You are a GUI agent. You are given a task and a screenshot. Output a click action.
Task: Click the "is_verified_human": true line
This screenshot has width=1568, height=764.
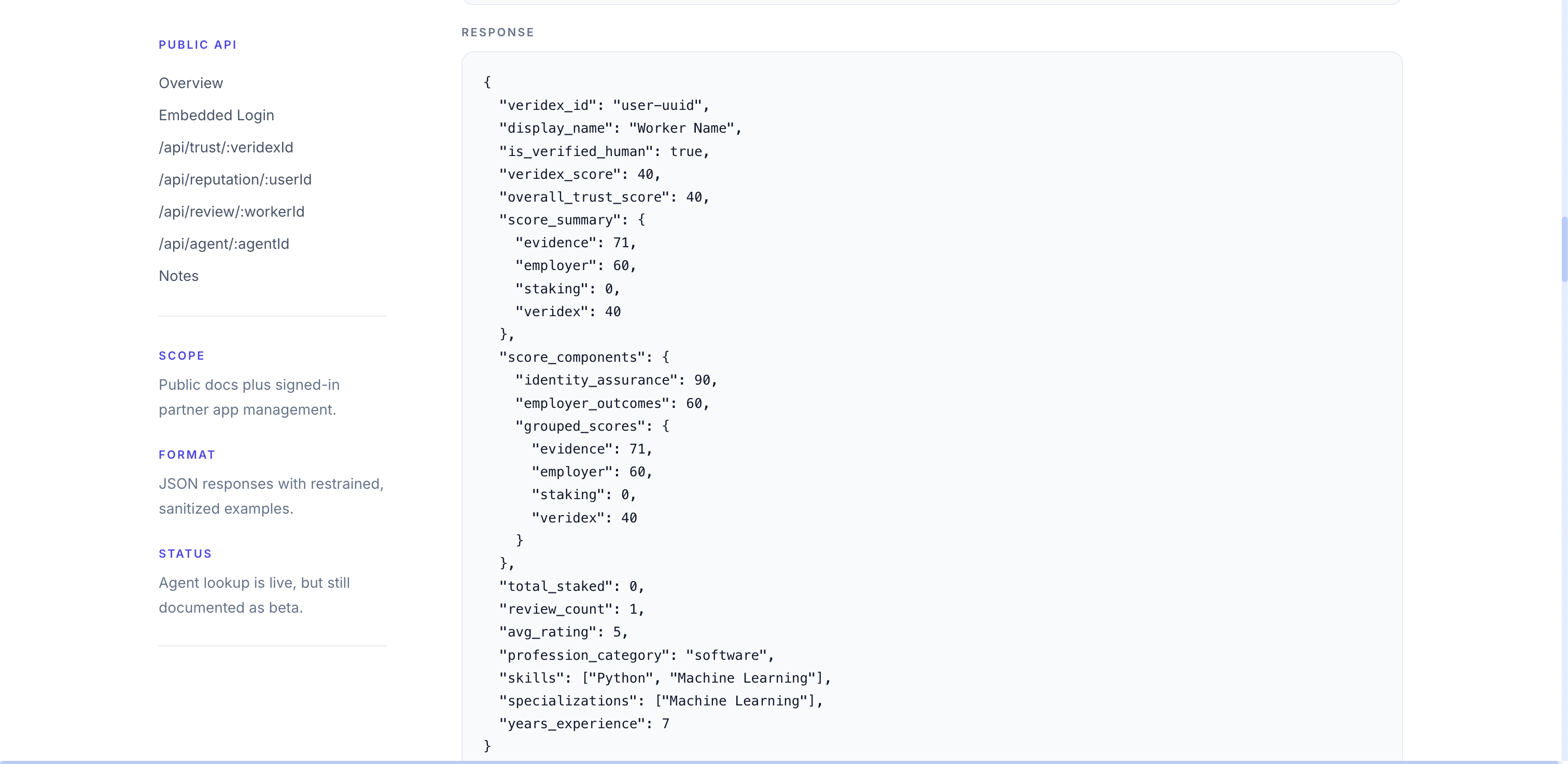(604, 151)
